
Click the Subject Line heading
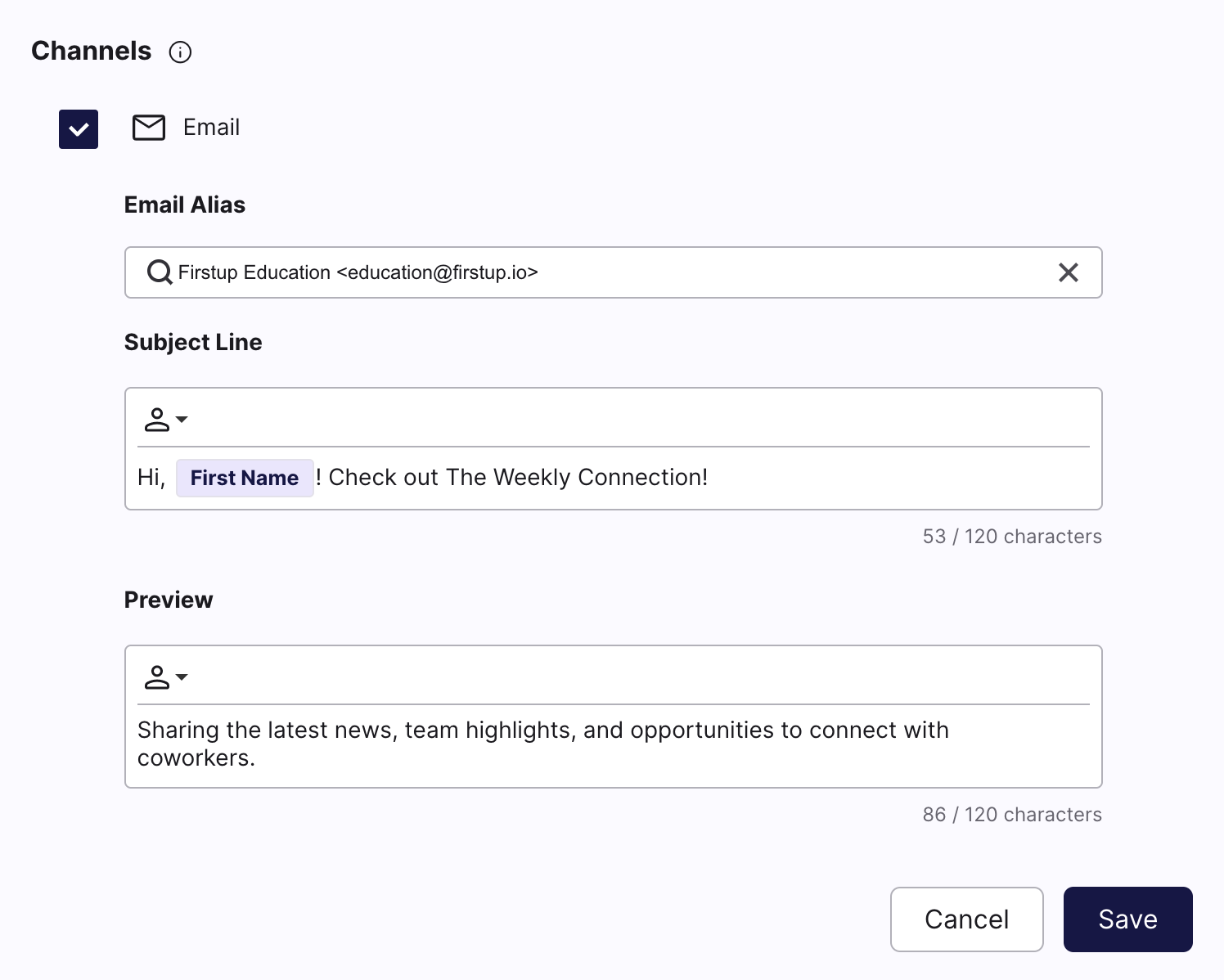(193, 342)
